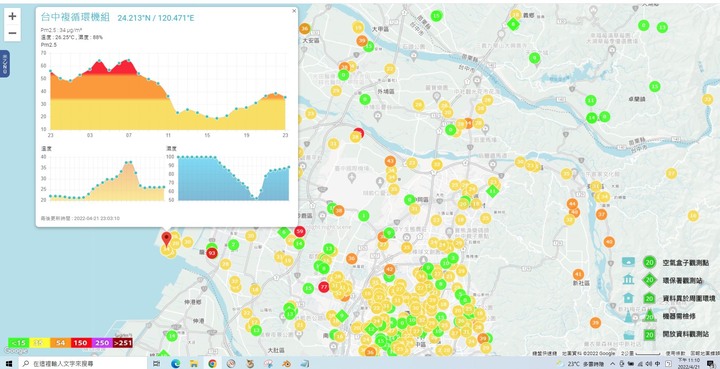Open Blender from the taskbar
Viewport: 720px width, 369px height.
point(286,363)
